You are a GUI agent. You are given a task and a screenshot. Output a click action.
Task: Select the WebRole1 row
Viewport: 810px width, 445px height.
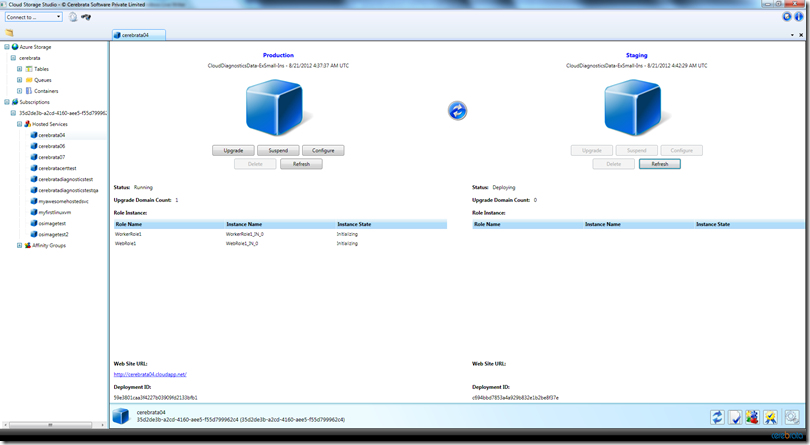pos(280,243)
